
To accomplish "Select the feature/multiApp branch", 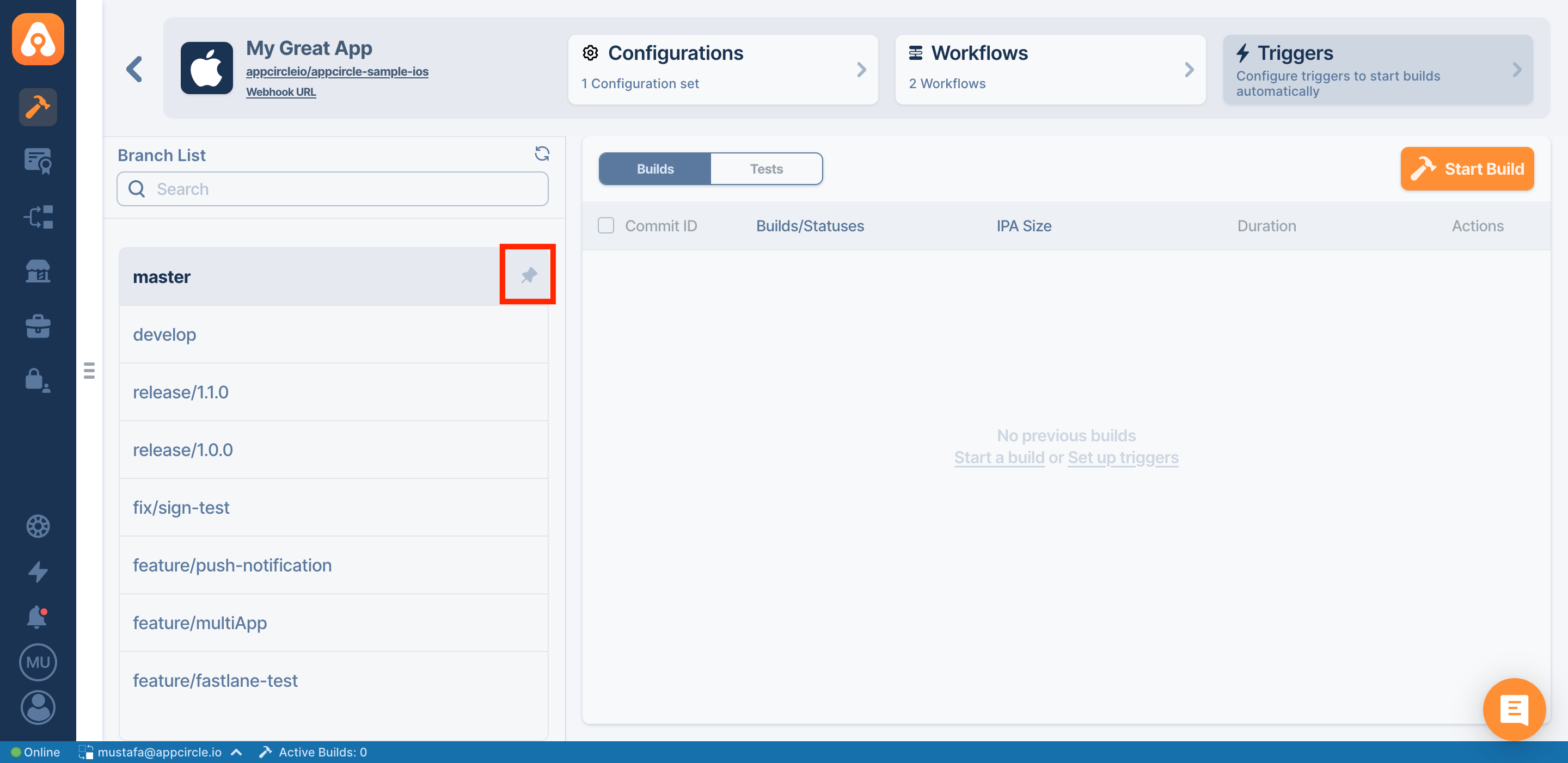I will coord(334,623).
